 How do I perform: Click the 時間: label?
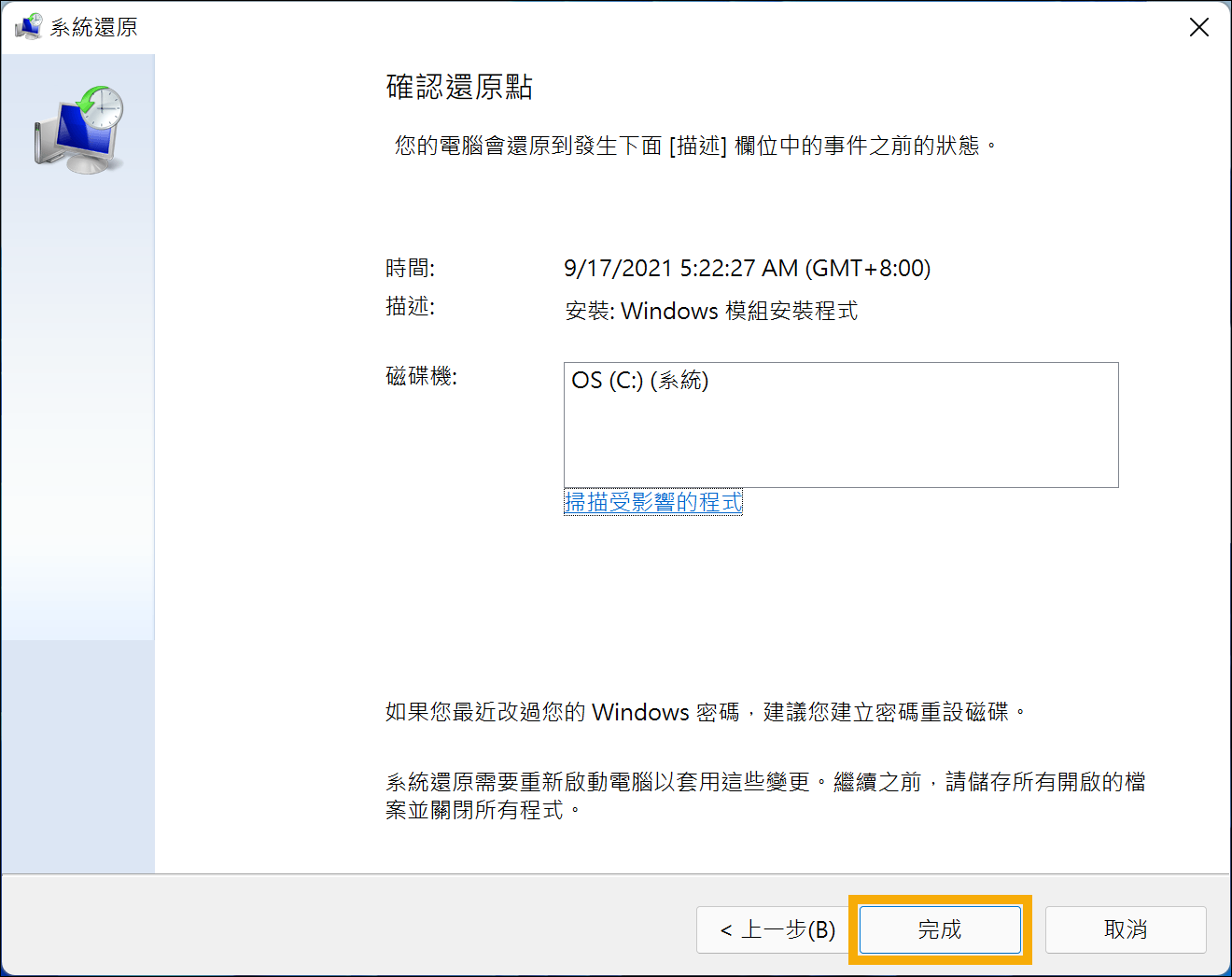(x=411, y=269)
